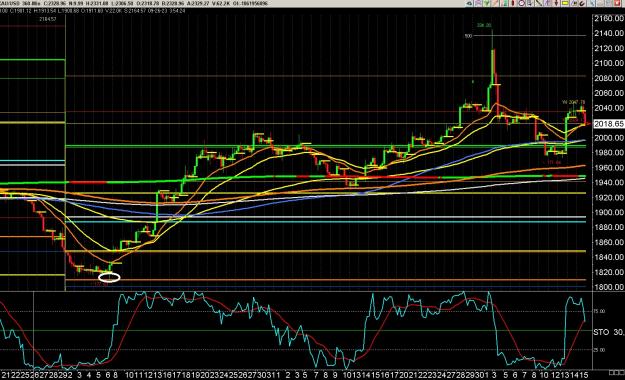Click the 2164.57 label at chart top-left
The height and width of the screenshot is (380, 625).
coord(48,19)
